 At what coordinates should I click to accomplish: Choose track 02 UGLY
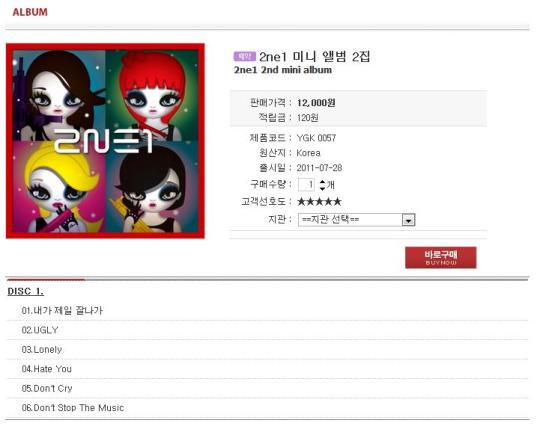40,330
